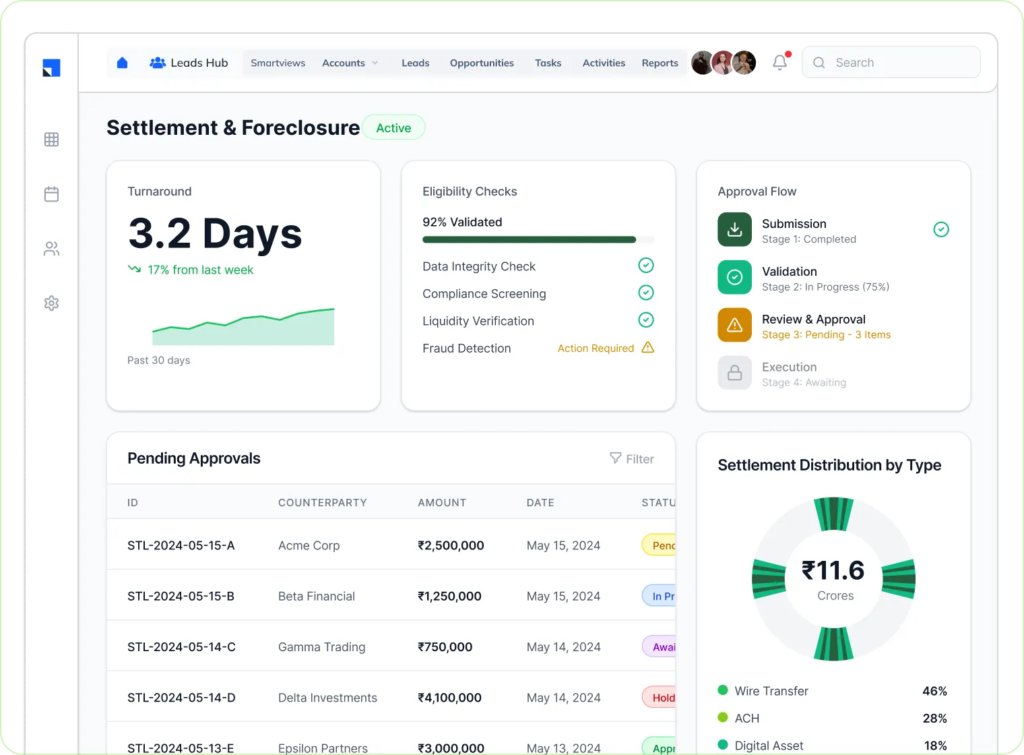The width and height of the screenshot is (1024, 755).
Task: Open the Tasks tab
Action: point(548,63)
